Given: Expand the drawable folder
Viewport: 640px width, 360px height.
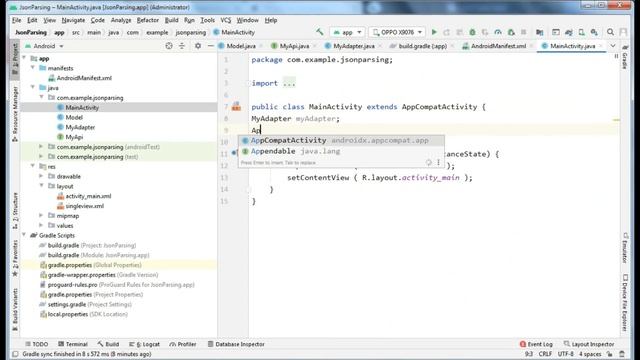Looking at the screenshot, I should [41, 176].
